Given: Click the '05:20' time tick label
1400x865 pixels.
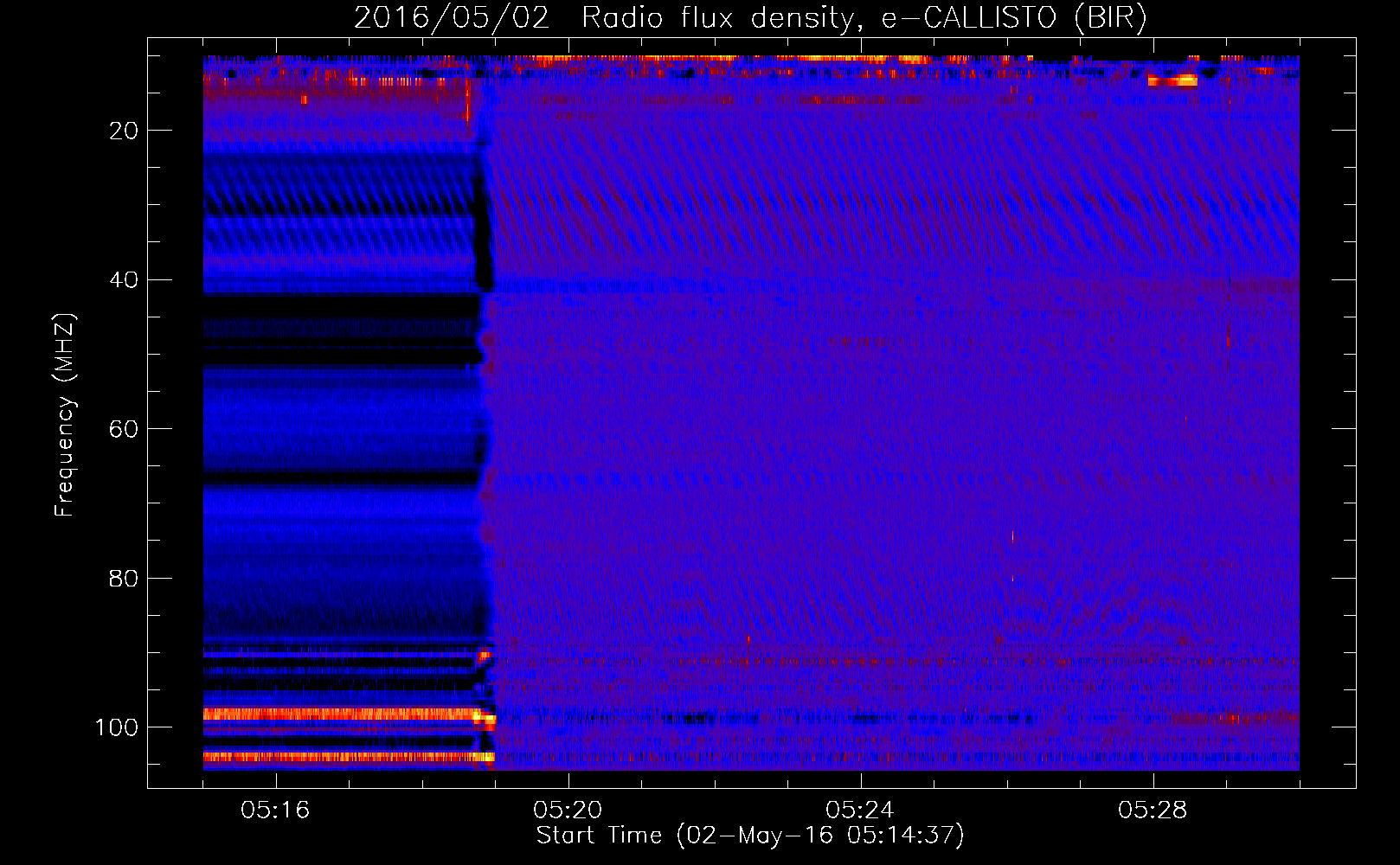Looking at the screenshot, I should point(568,811).
